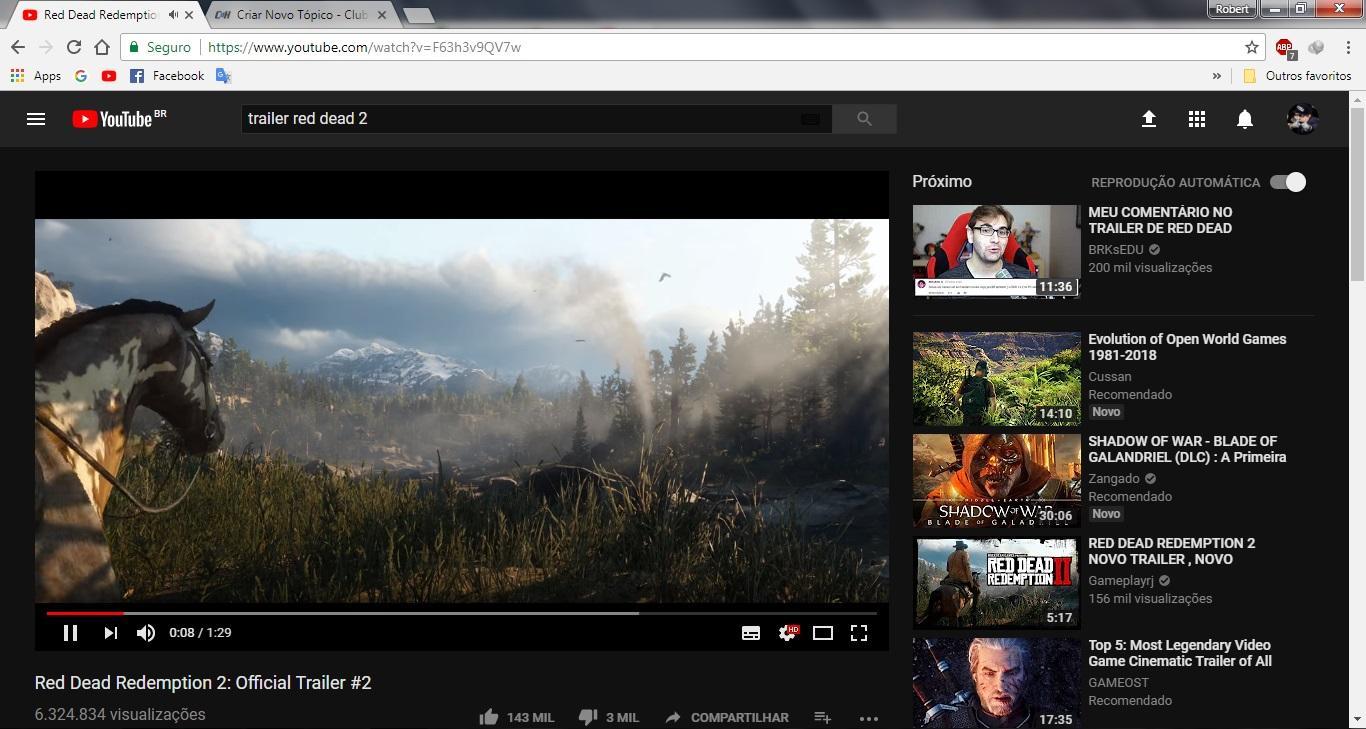Enter fullscreen mode
This screenshot has height=729, width=1366.
tap(859, 633)
